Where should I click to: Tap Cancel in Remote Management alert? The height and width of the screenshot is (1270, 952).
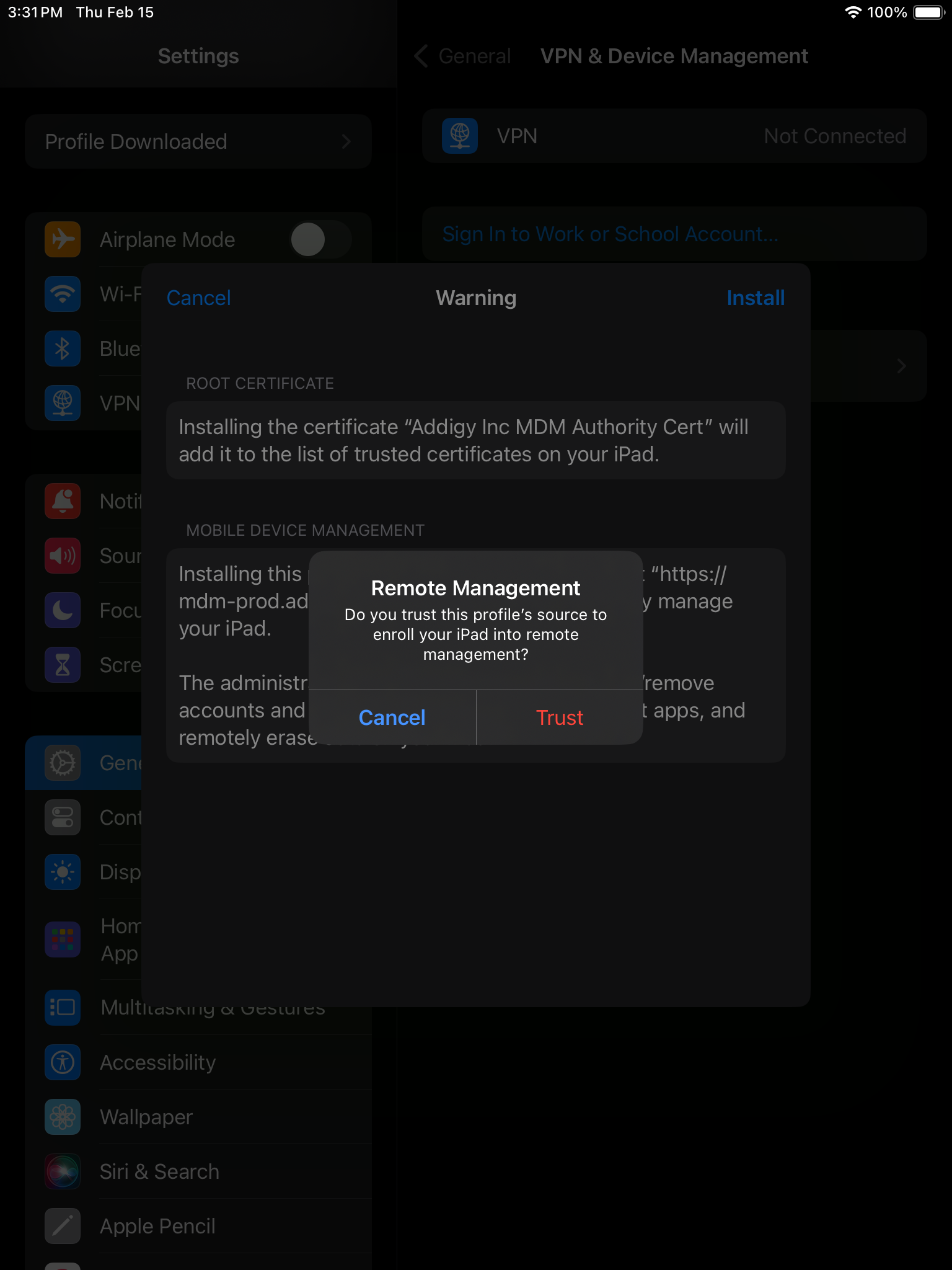click(x=392, y=717)
